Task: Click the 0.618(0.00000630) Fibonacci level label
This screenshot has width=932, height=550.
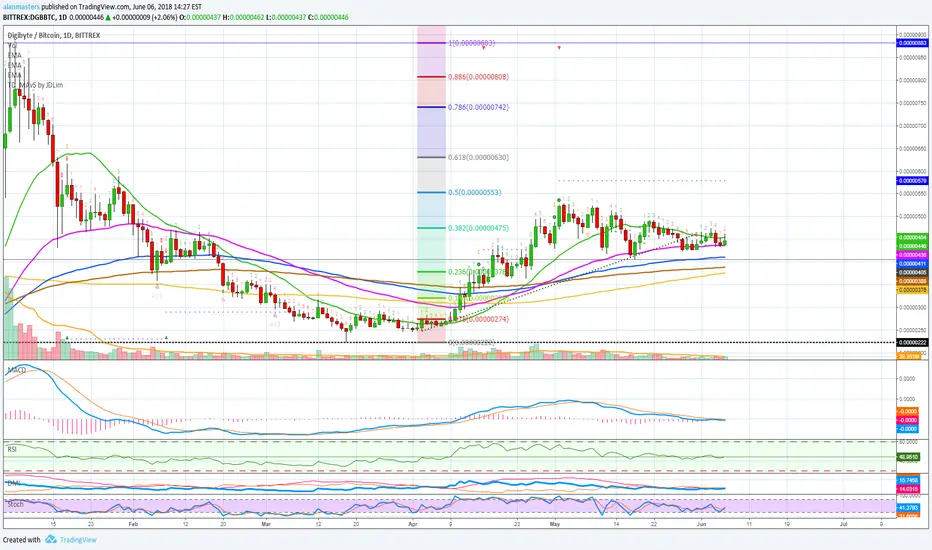Action: click(x=478, y=158)
